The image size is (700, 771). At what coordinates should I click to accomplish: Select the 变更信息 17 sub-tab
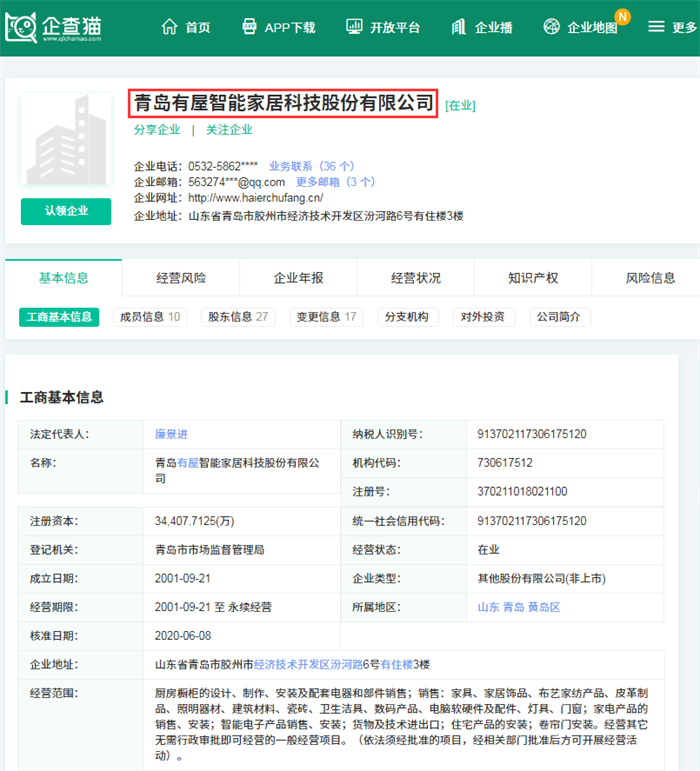coord(326,317)
